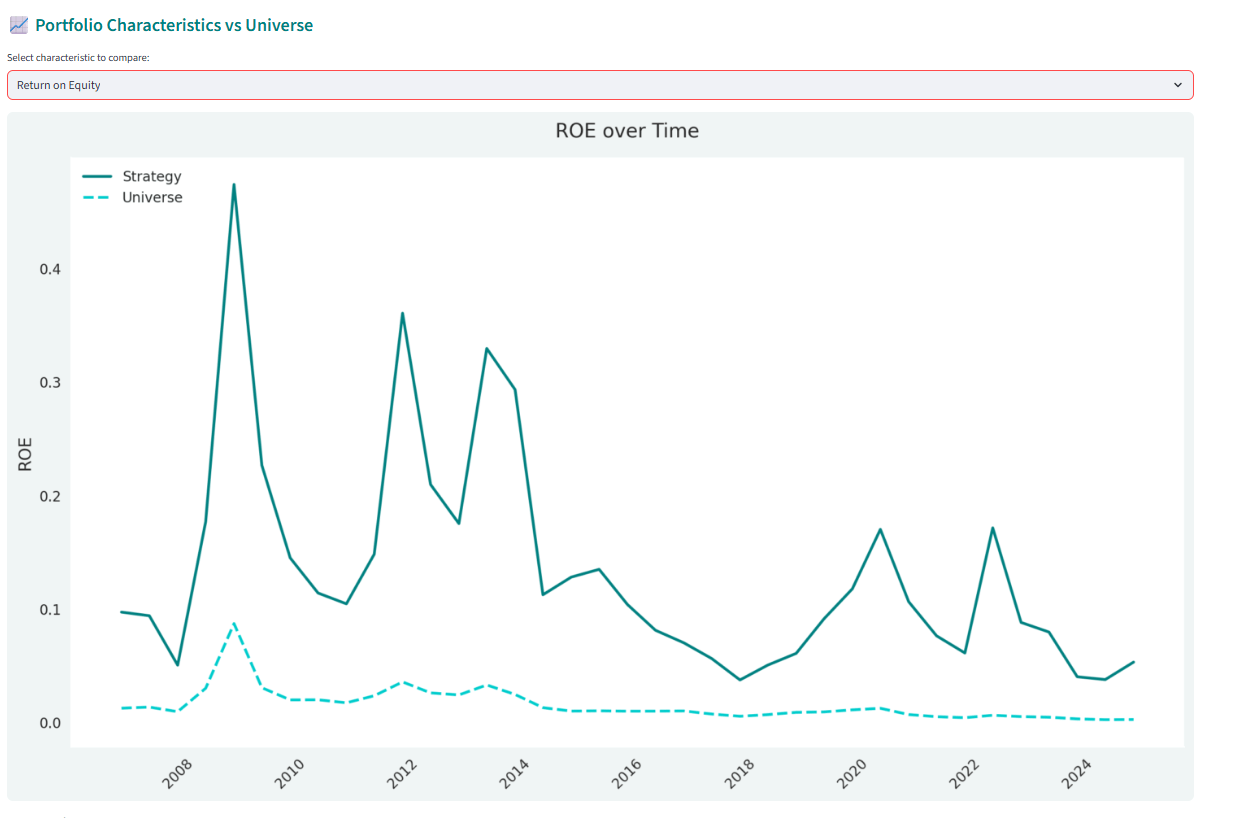This screenshot has width=1233, height=818.
Task: Click the 'Select characteristic to compare' label
Action: point(78,58)
